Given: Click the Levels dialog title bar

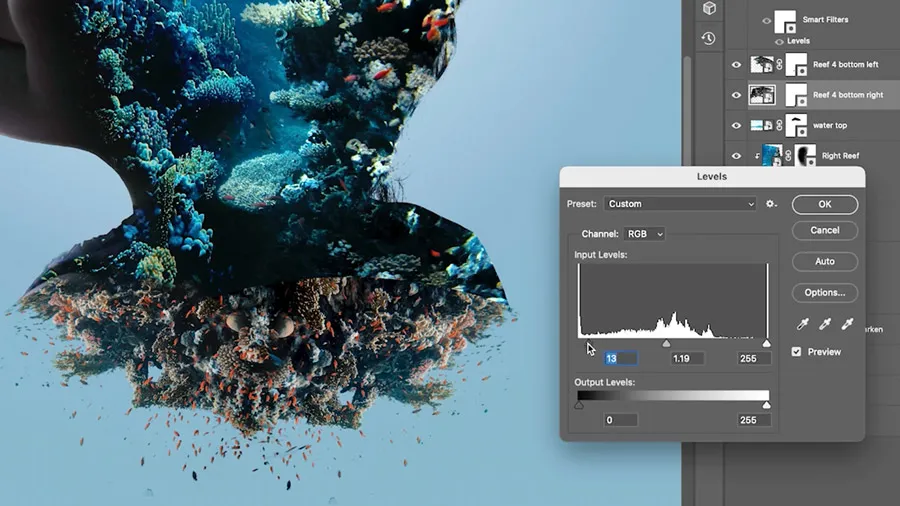Looking at the screenshot, I should click(712, 177).
